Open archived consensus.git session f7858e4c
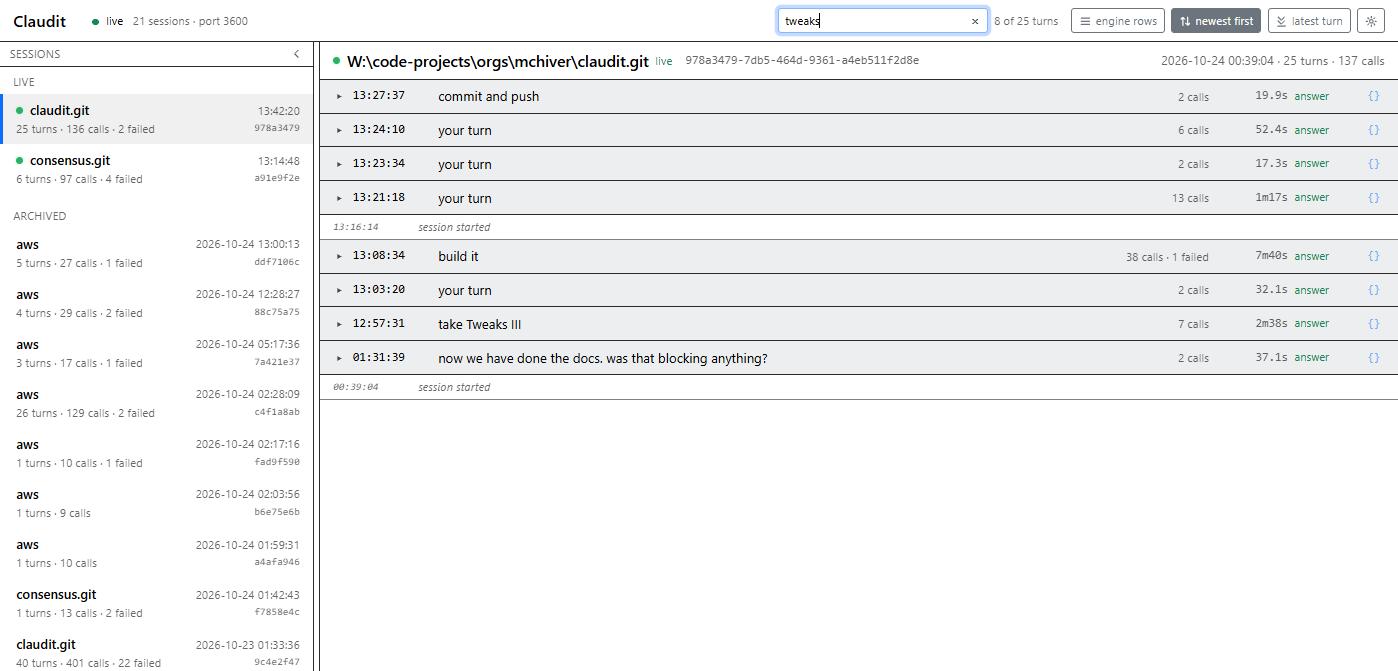 click(x=157, y=603)
